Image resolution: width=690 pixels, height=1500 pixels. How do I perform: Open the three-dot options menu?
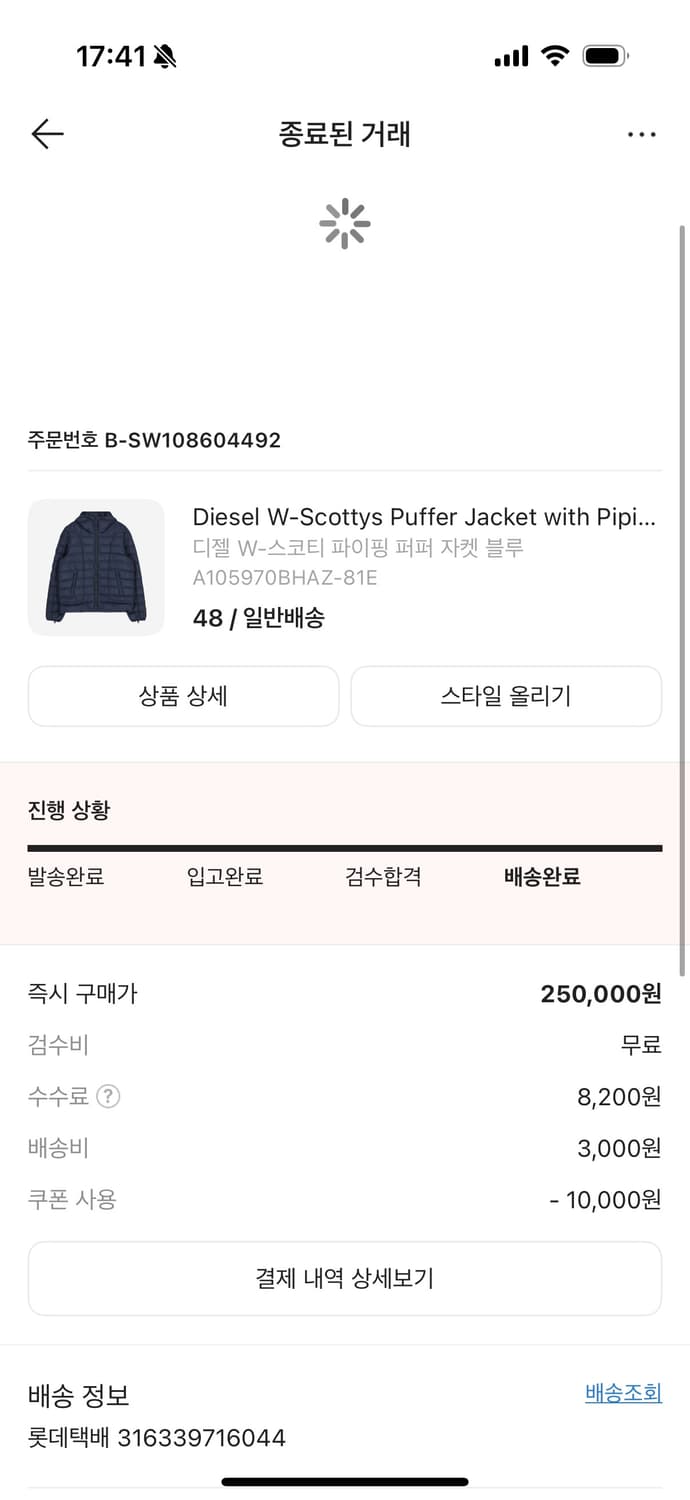[641, 133]
